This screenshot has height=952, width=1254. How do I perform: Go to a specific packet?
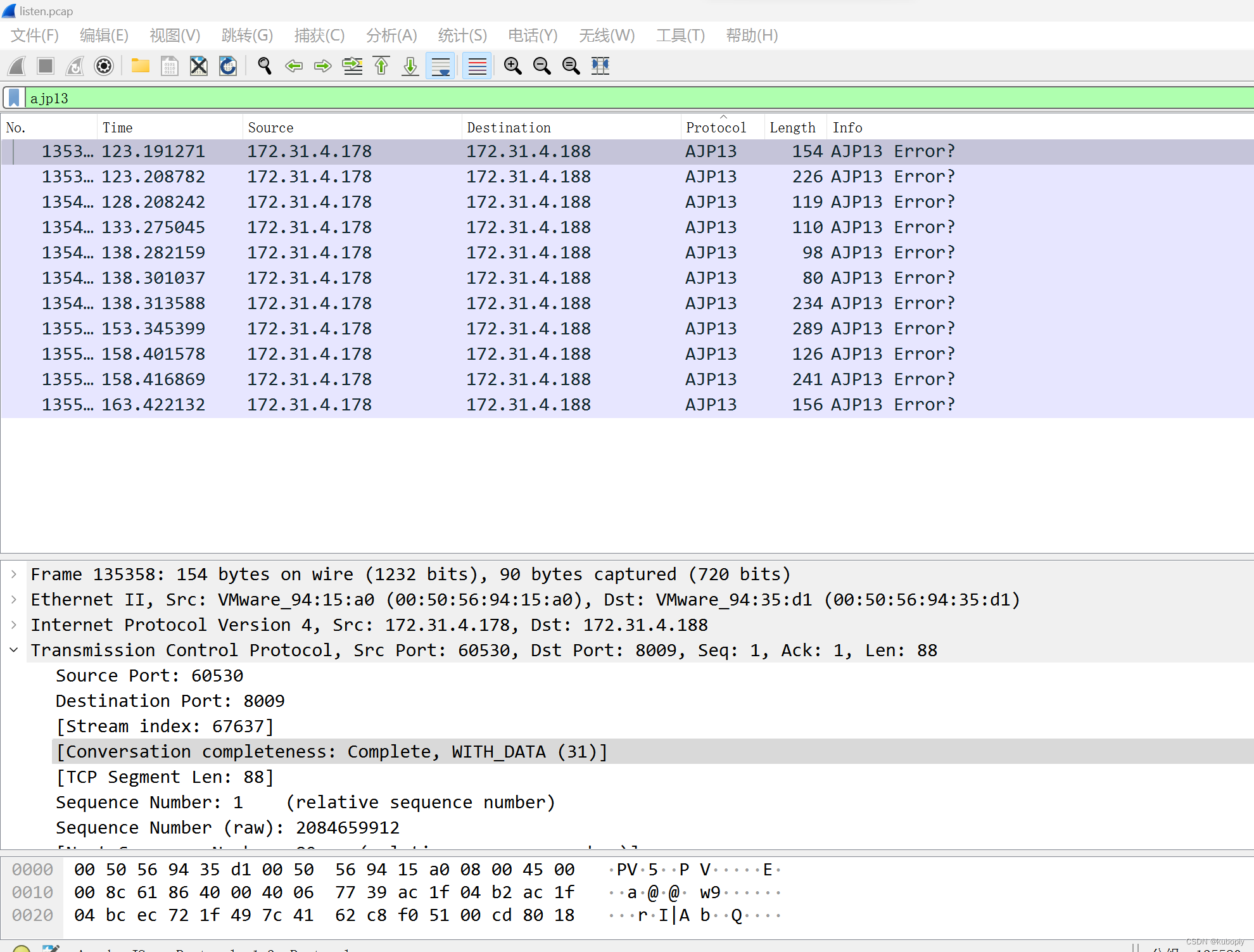(x=352, y=66)
